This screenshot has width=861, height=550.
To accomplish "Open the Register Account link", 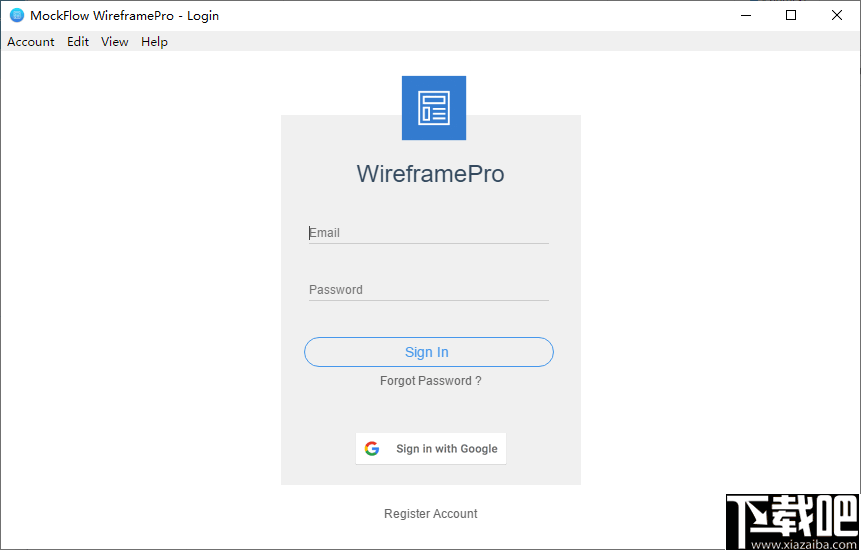I will click(x=431, y=514).
